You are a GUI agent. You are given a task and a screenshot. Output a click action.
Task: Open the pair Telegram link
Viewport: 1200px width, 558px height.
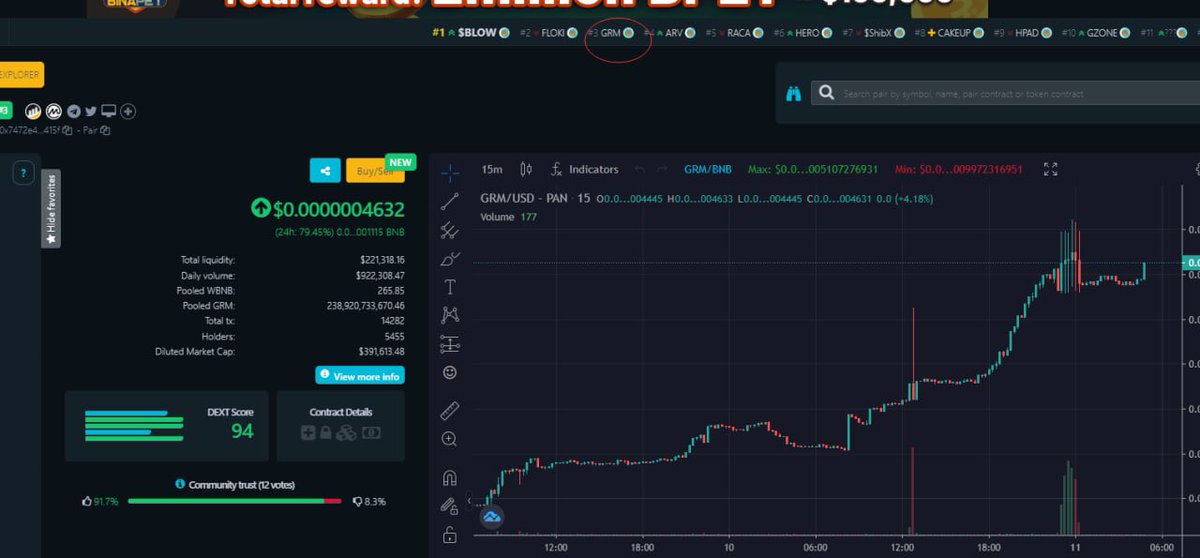point(73,111)
